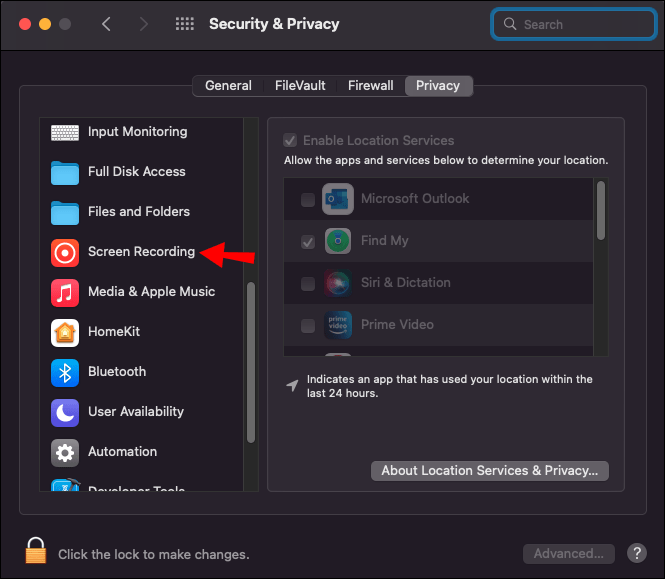Select Files and Folders label
Viewport: 665px width, 579px height.
(x=139, y=211)
